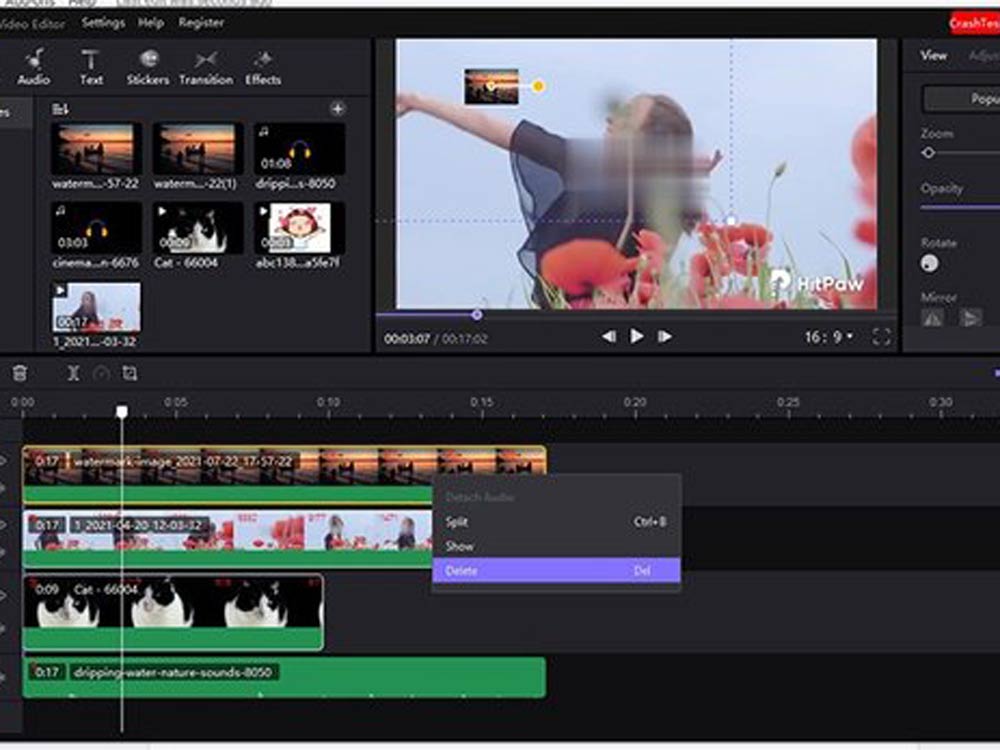Toggle visibility of the Cat - 66004 track
The image size is (1000, 750).
coord(4,596)
